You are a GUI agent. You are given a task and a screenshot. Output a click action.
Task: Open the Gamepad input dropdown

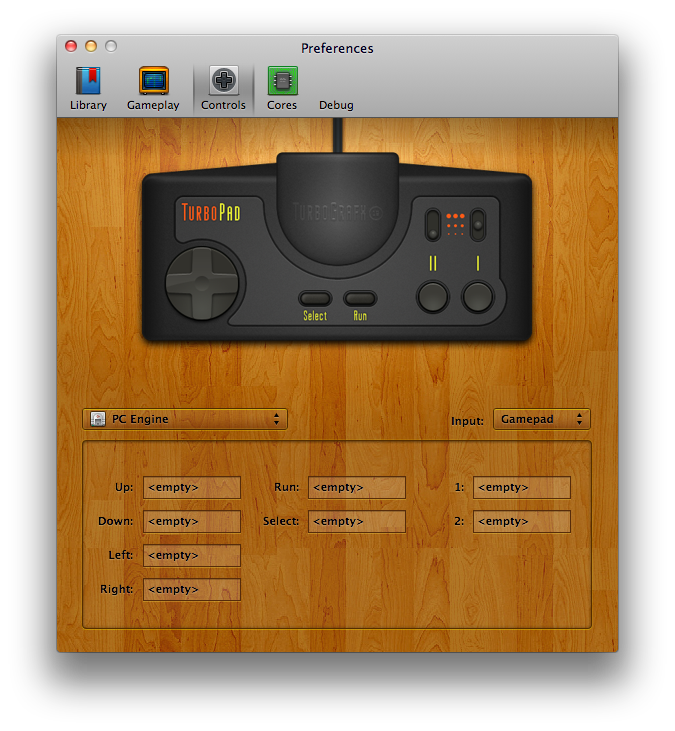(542, 419)
